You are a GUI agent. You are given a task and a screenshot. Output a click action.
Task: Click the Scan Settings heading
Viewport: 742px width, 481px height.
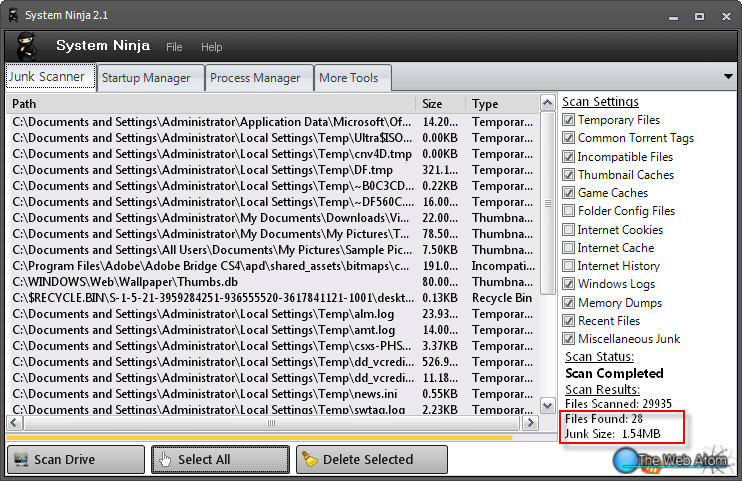600,102
